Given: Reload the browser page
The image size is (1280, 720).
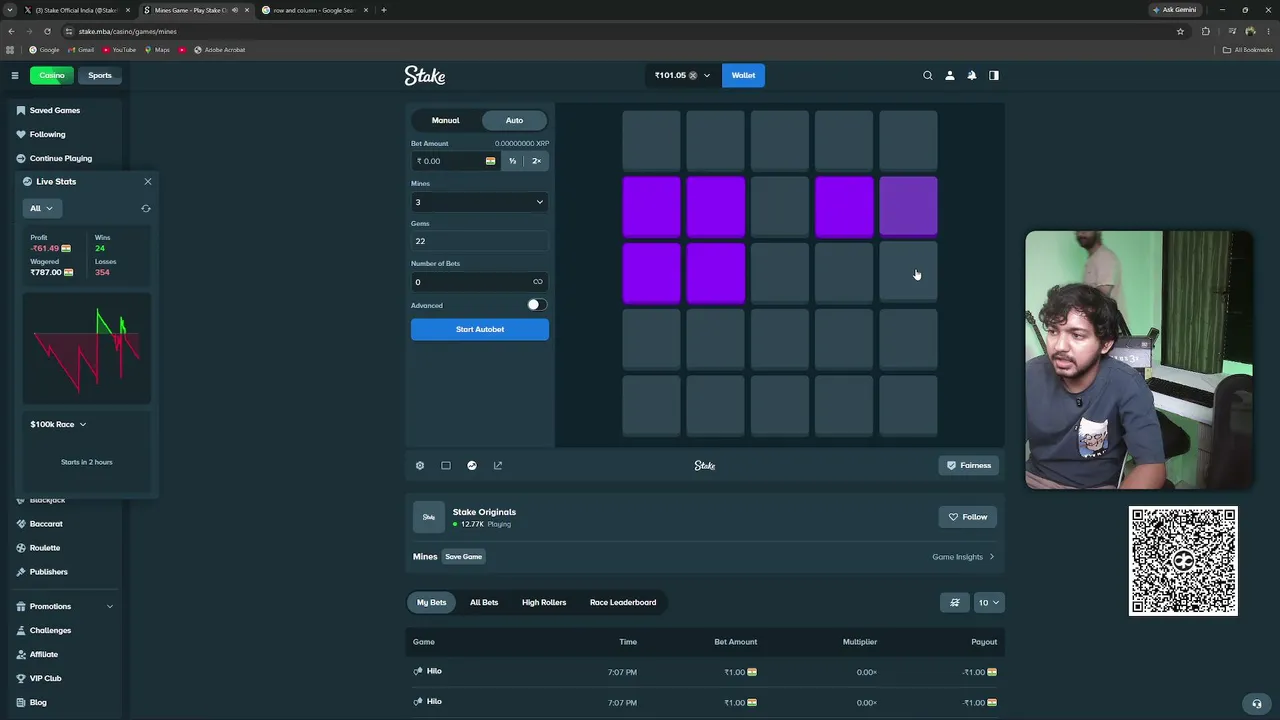Looking at the screenshot, I should 47,31.
